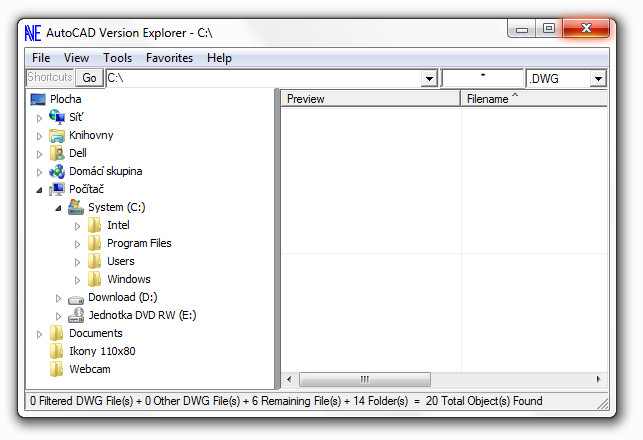Expand the Síť tree node
The width and height of the screenshot is (643, 440).
click(x=39, y=118)
